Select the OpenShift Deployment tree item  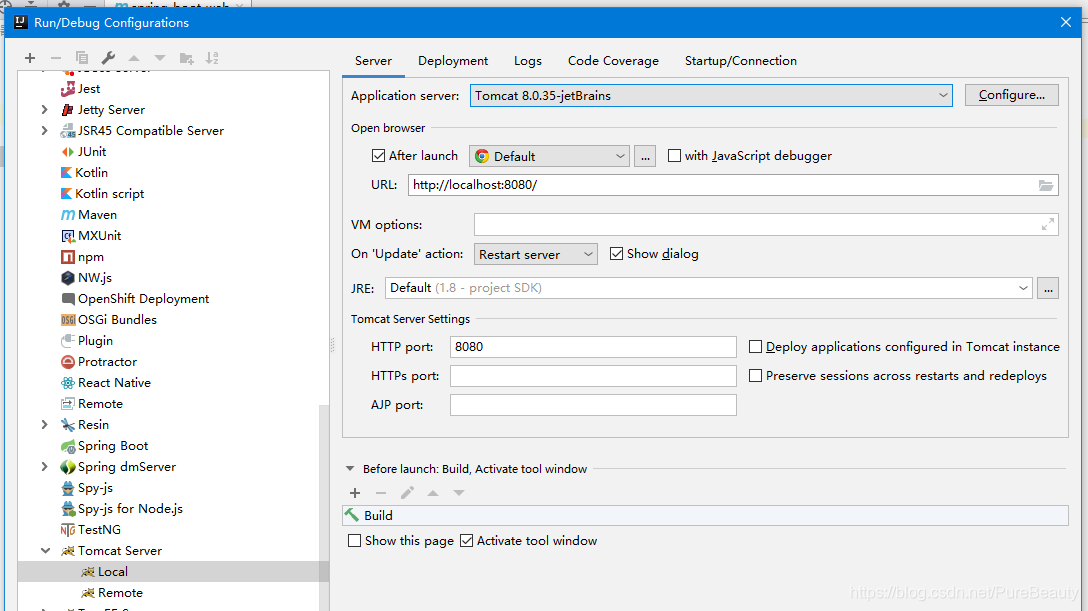pyautogui.click(x=143, y=299)
